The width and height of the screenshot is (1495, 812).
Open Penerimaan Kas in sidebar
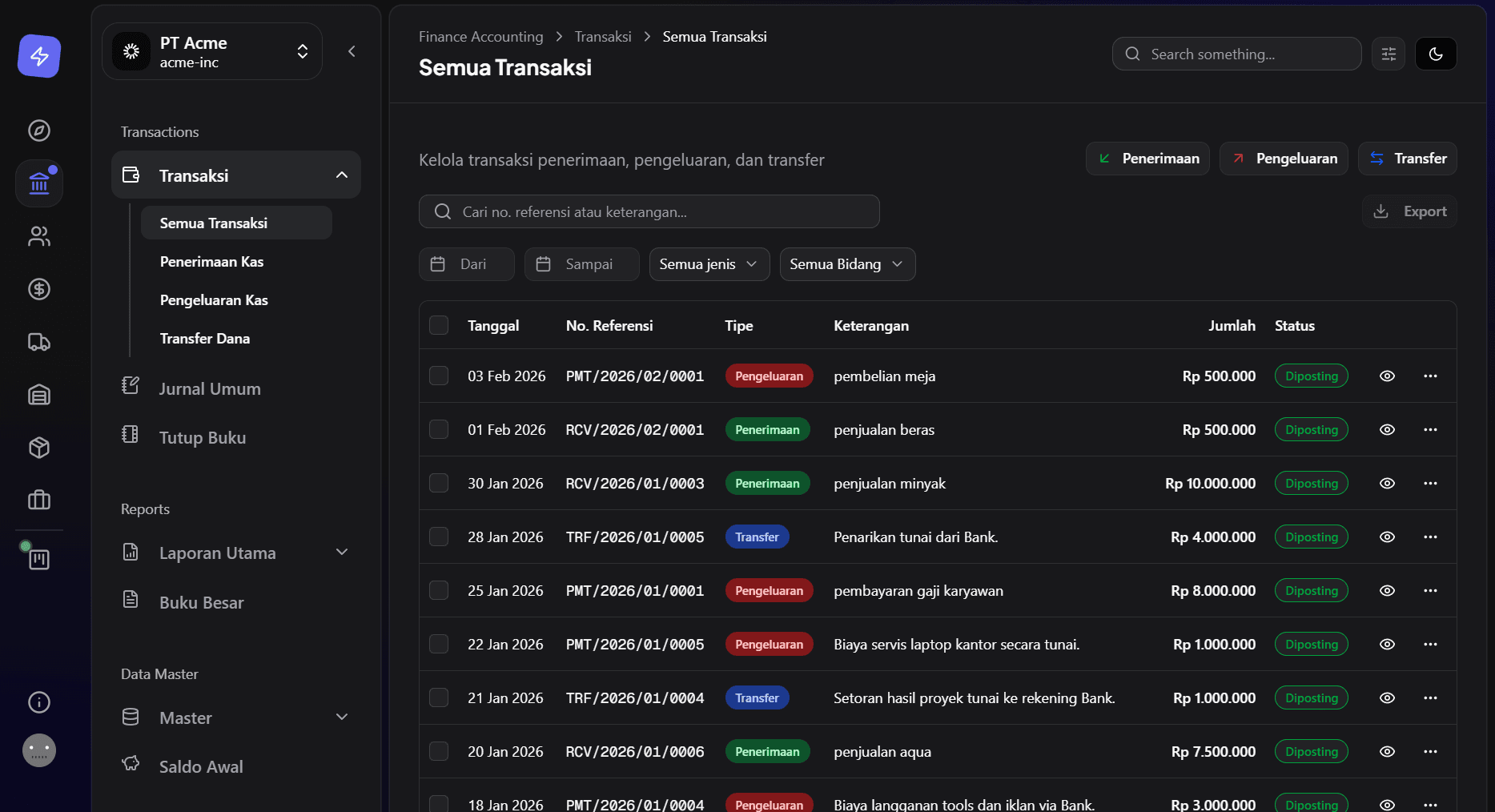[211, 262]
